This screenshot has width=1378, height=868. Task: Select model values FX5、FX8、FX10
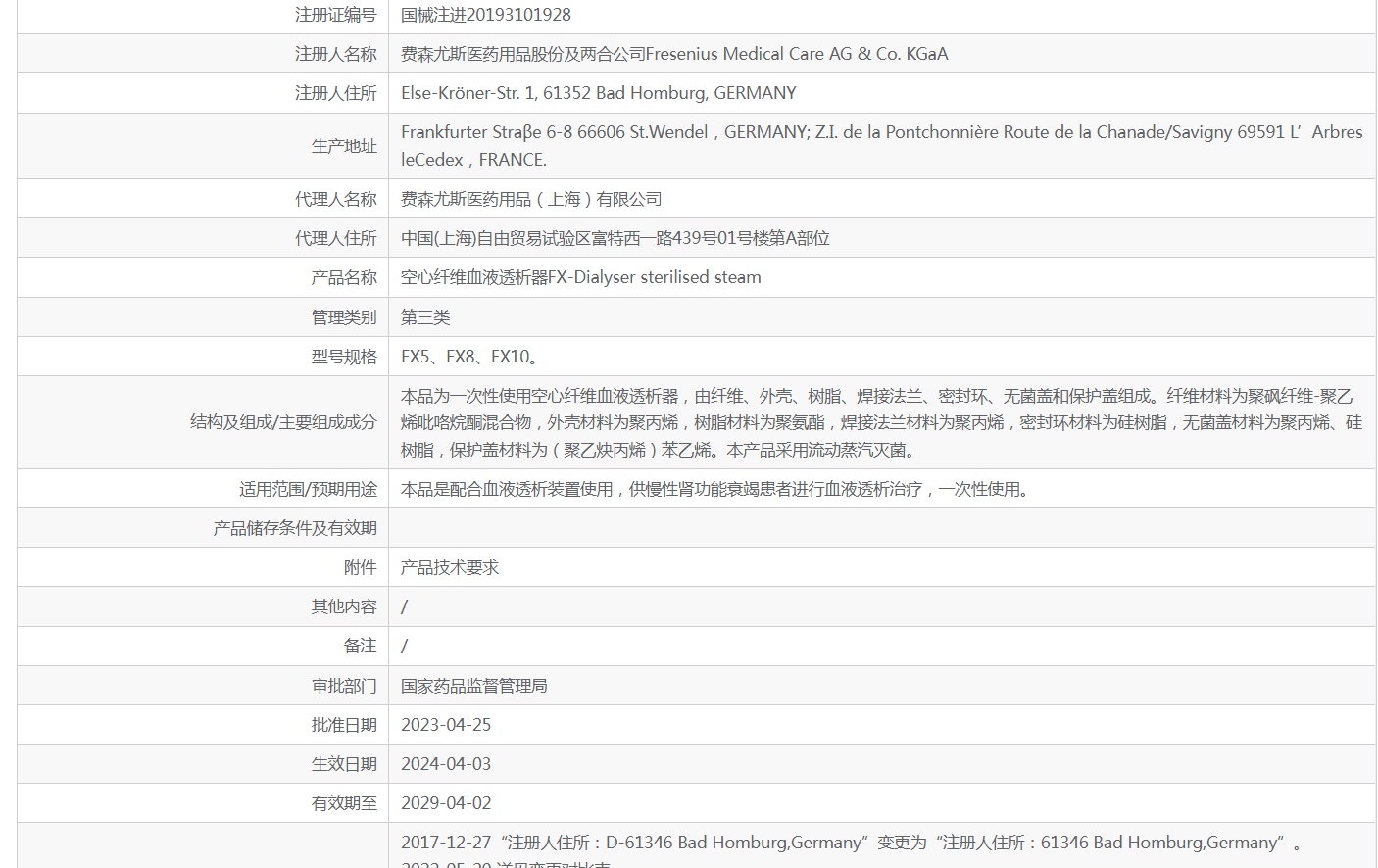469,357
